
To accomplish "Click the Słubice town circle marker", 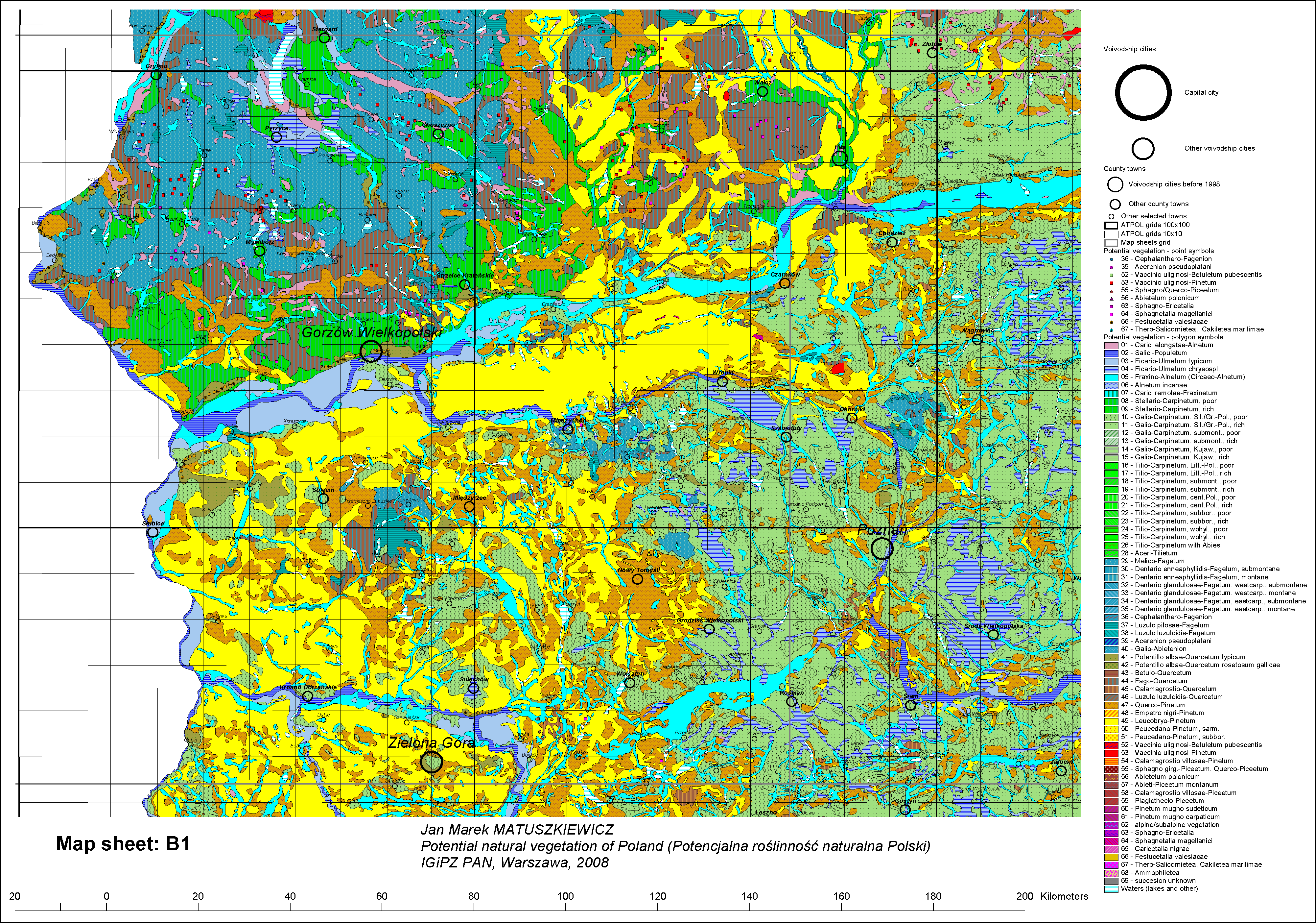I will pyautogui.click(x=153, y=531).
